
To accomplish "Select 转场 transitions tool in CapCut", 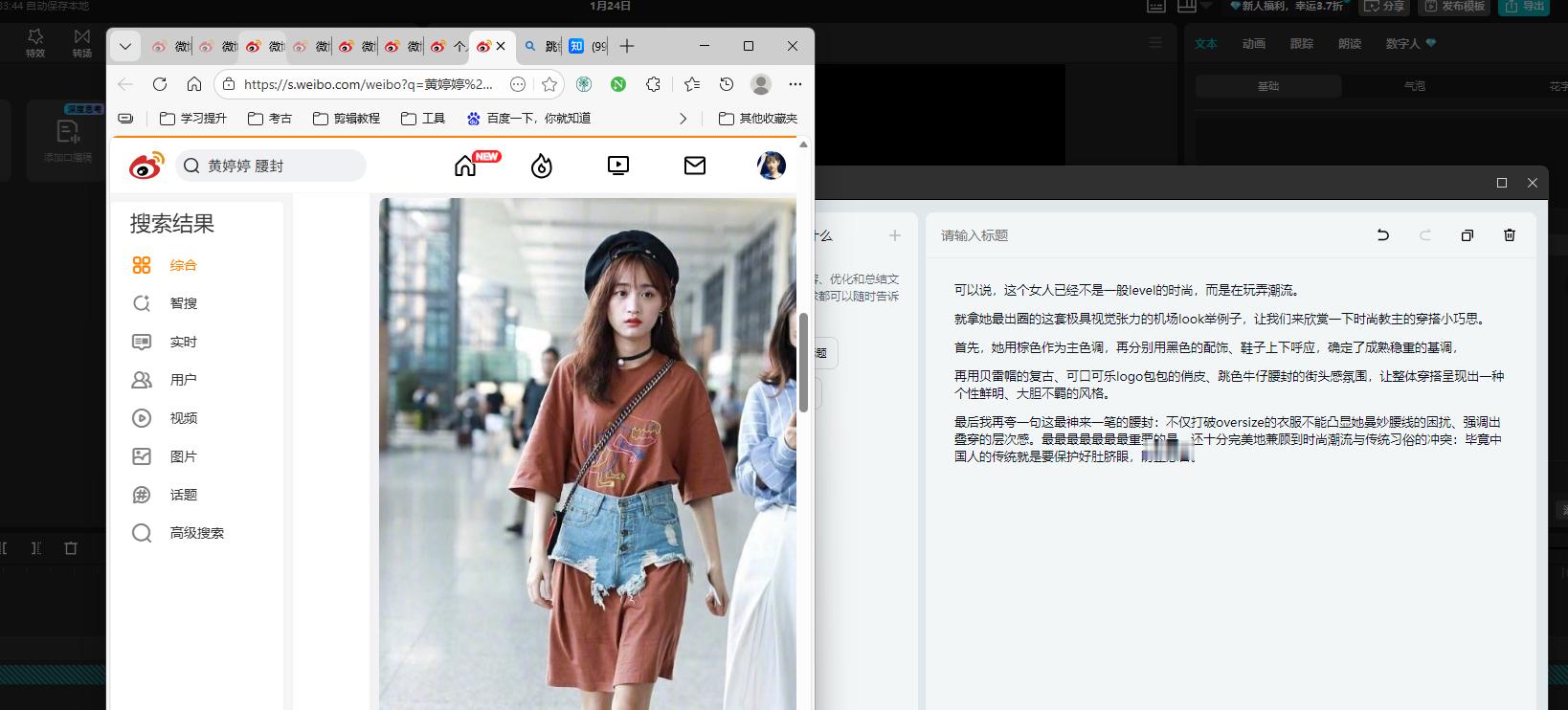I will click(82, 42).
